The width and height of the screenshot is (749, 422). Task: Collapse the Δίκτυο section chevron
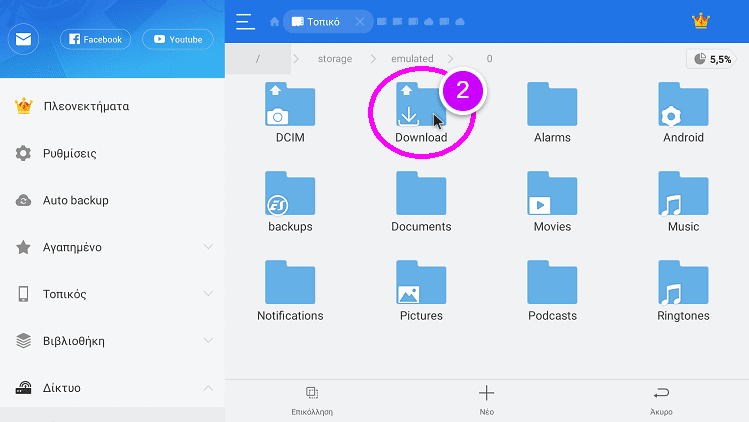click(x=208, y=388)
